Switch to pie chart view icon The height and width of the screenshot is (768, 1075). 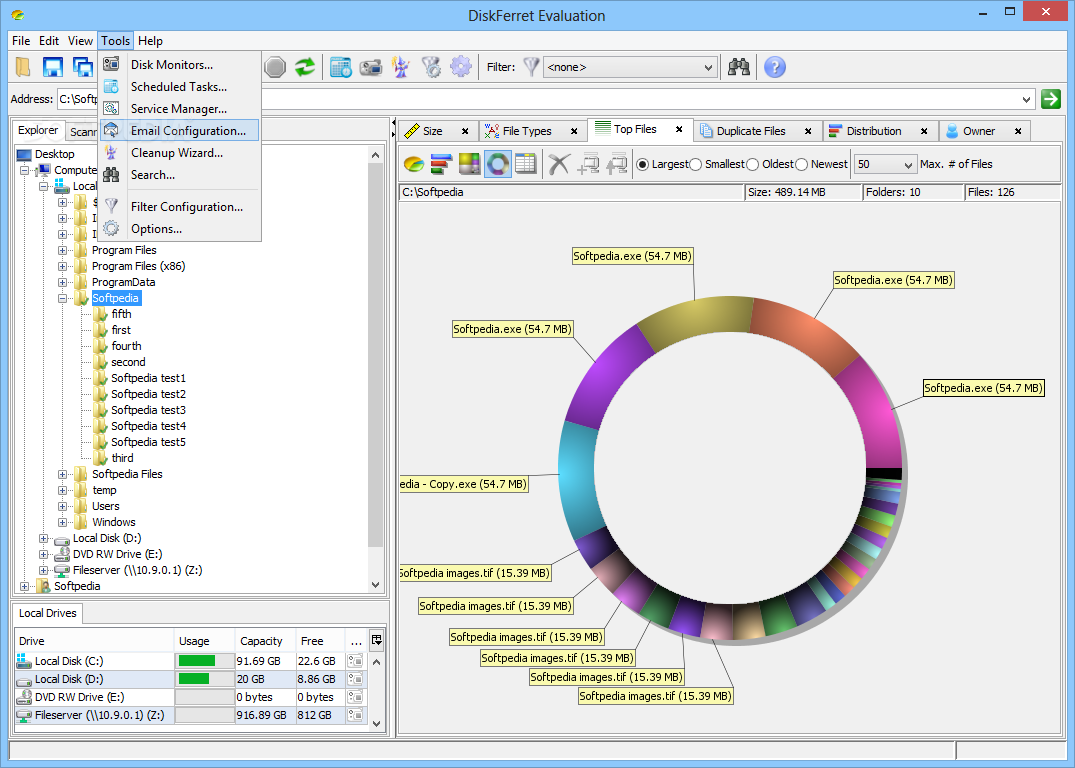[413, 164]
